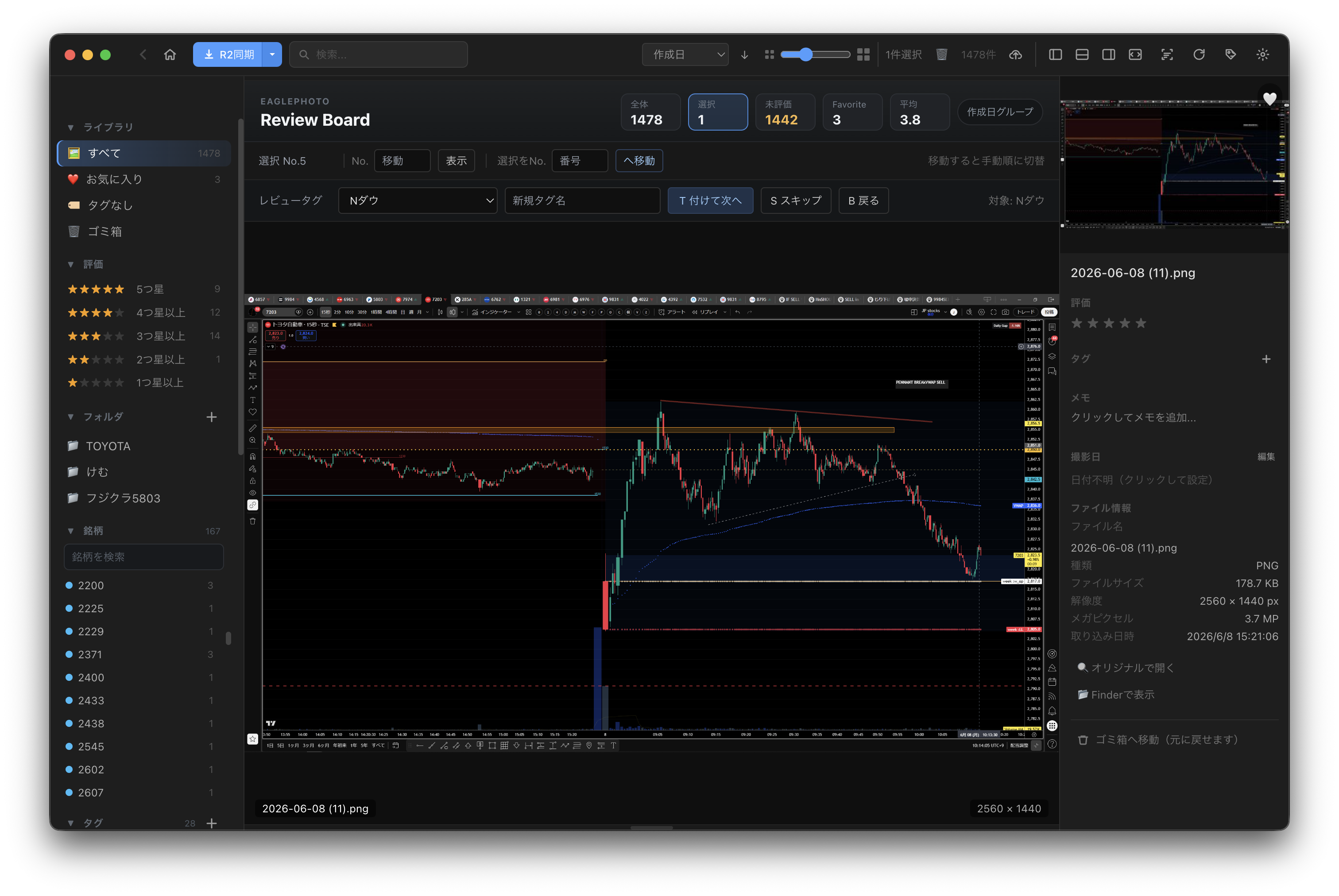The height and width of the screenshot is (896, 1339).
Task: Click the large grid view icon
Action: [x=863, y=54]
